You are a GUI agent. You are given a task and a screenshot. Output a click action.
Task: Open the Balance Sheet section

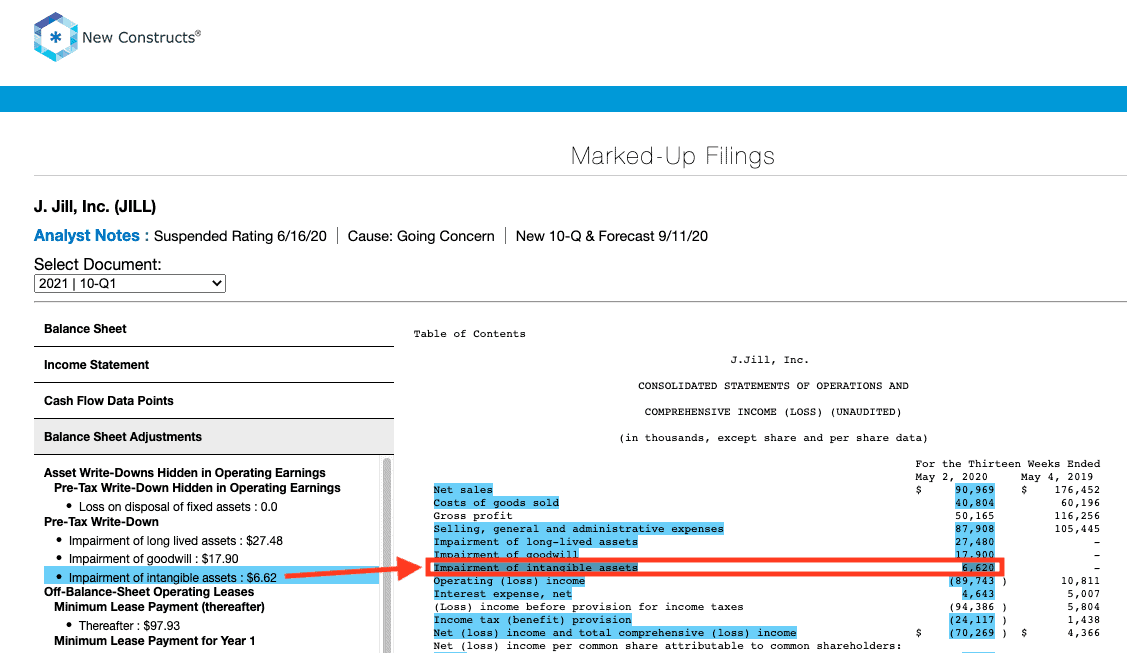tap(213, 329)
